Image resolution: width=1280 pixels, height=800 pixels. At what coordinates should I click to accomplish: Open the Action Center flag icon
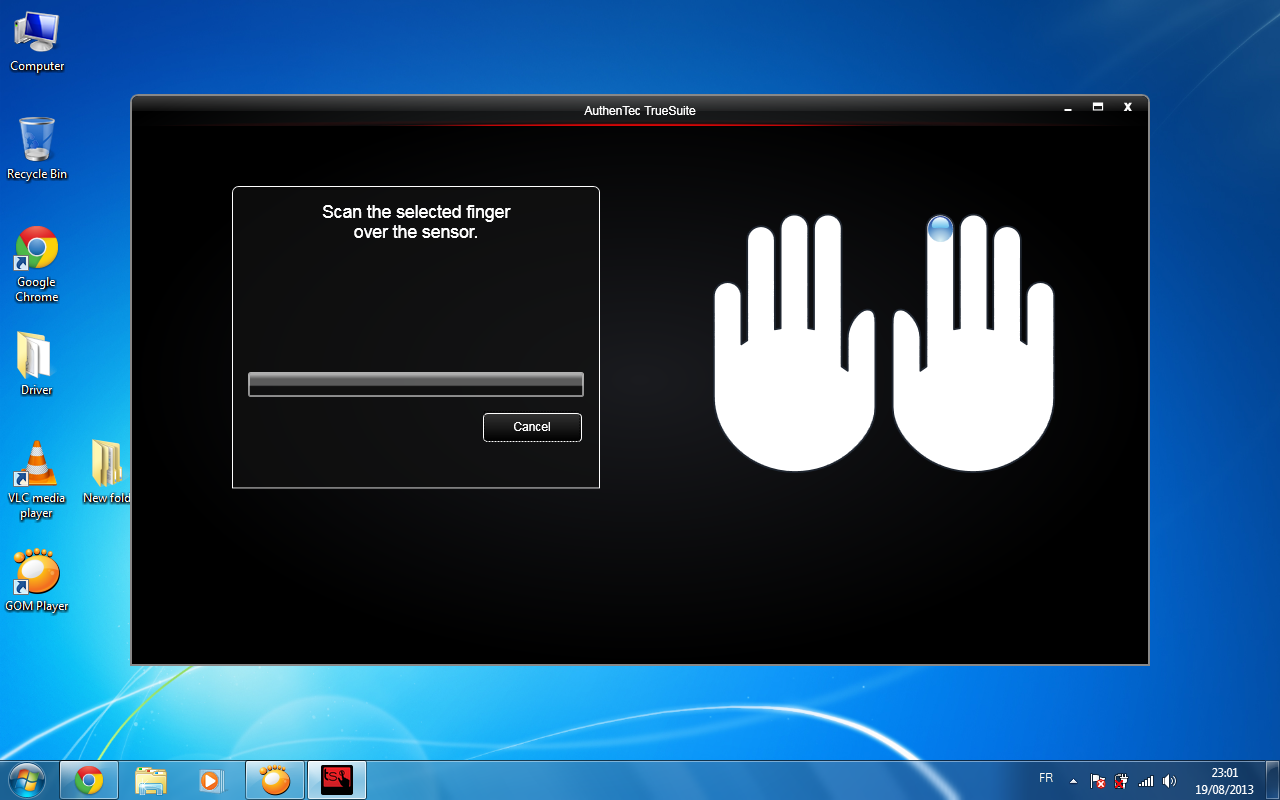point(1098,781)
